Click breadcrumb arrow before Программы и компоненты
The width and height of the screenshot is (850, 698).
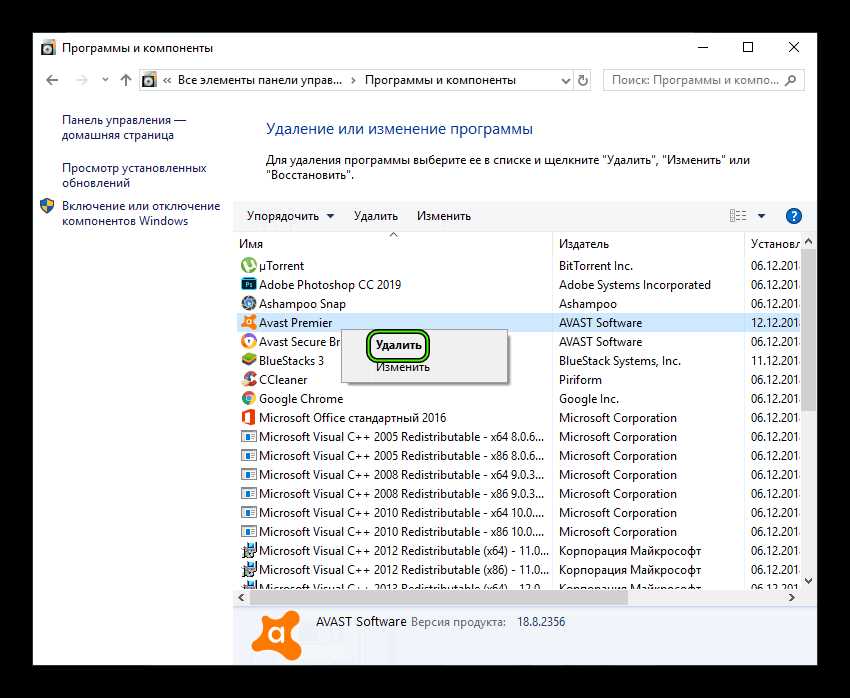point(353,80)
